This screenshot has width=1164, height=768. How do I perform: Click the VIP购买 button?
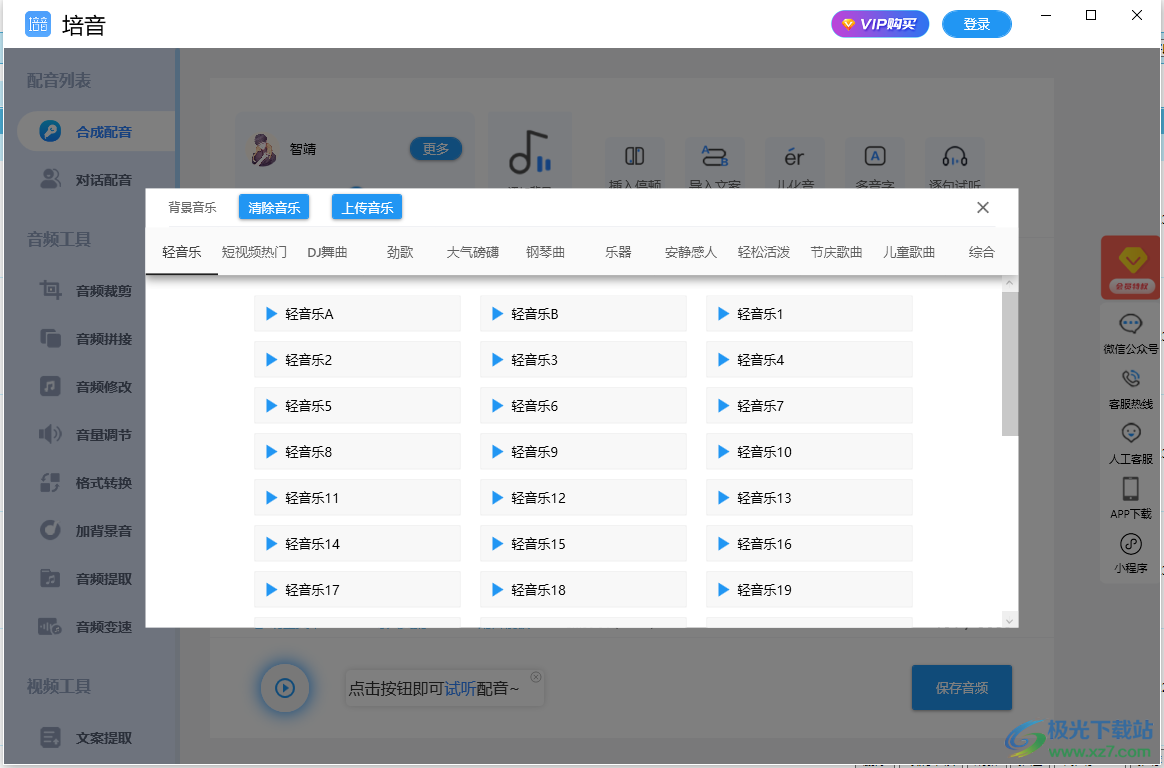point(880,24)
